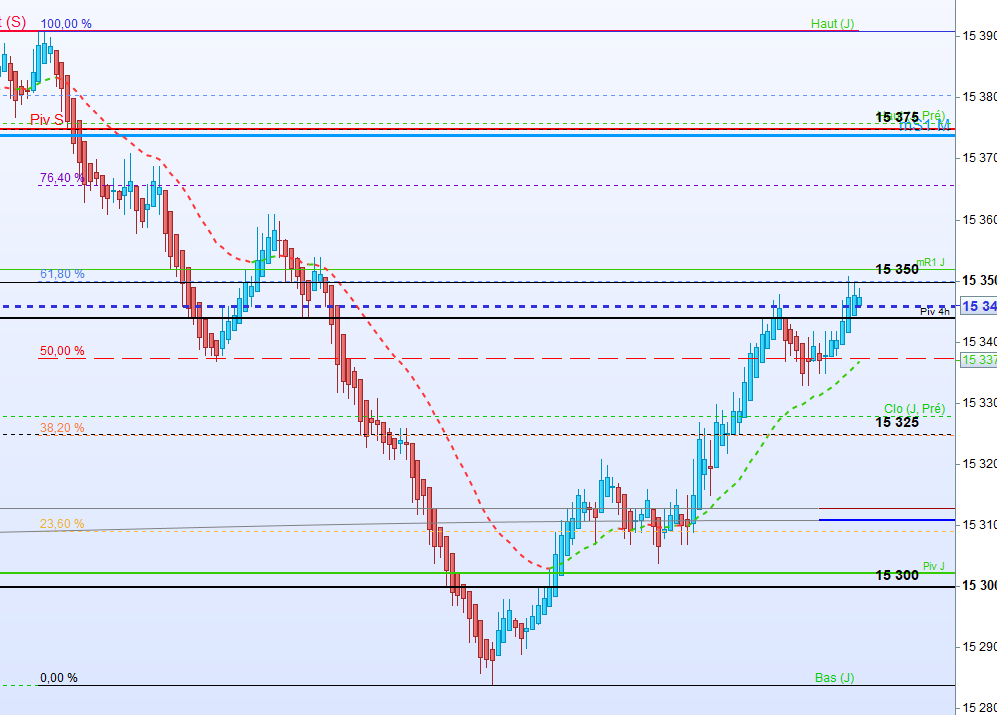
Task: Click the blue current price tag on the axis
Action: pos(979,306)
